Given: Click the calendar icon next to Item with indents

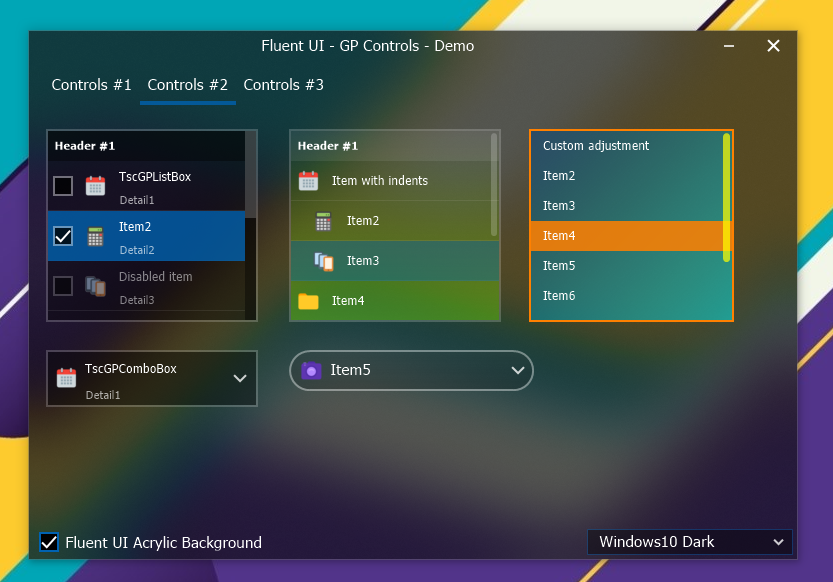Looking at the screenshot, I should pos(308,181).
